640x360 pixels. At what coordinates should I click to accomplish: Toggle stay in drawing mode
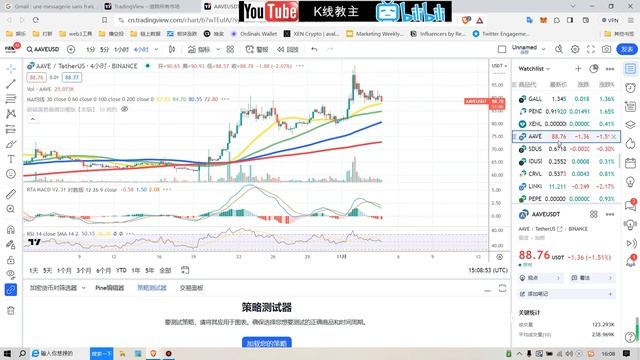(x=11, y=244)
